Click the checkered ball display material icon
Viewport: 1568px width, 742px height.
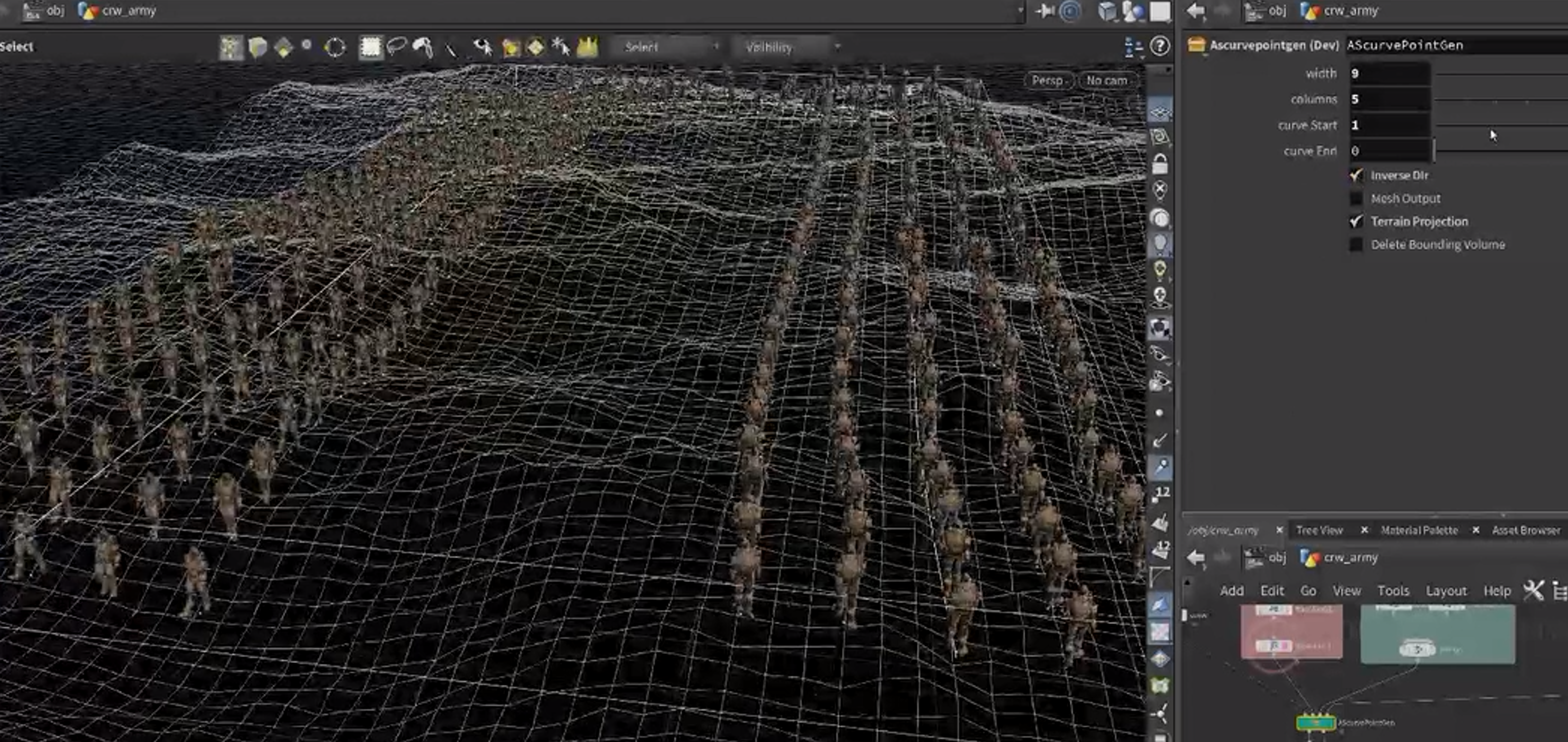click(1160, 328)
